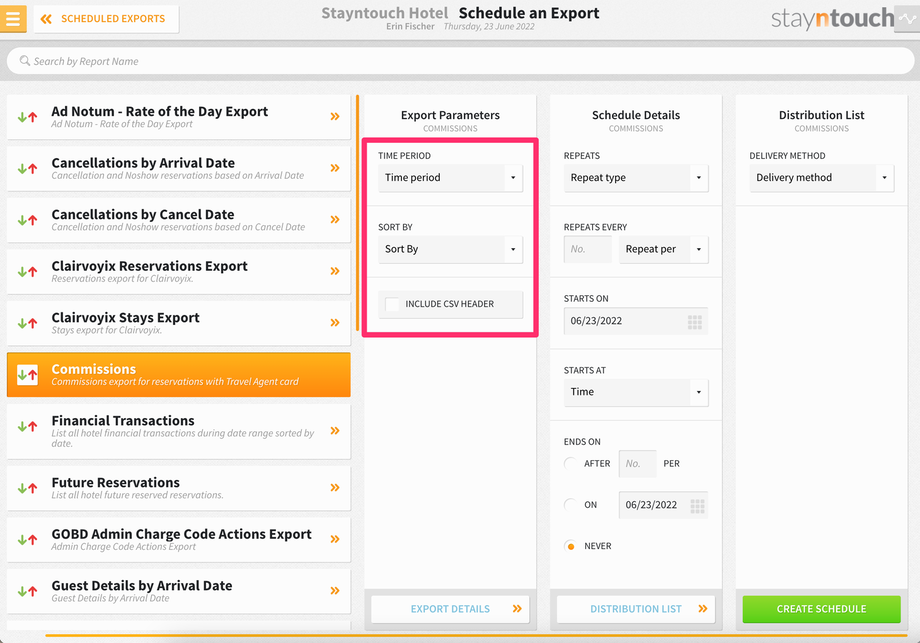Image resolution: width=920 pixels, height=643 pixels.
Task: Click chevron arrows on Cancellations by Arrival Date
Action: pos(335,168)
